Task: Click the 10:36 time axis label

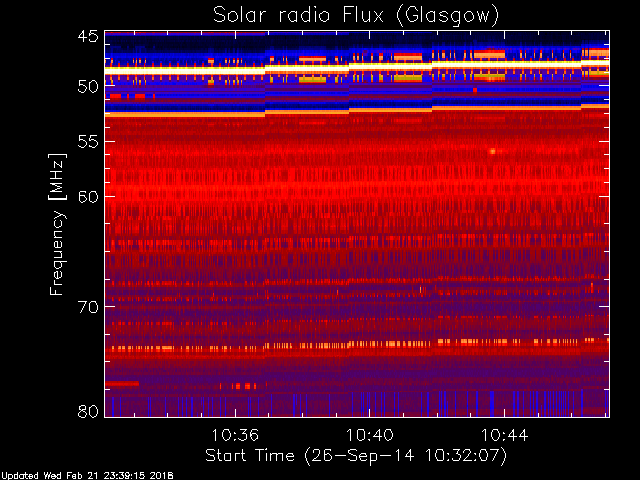Action: (236, 436)
